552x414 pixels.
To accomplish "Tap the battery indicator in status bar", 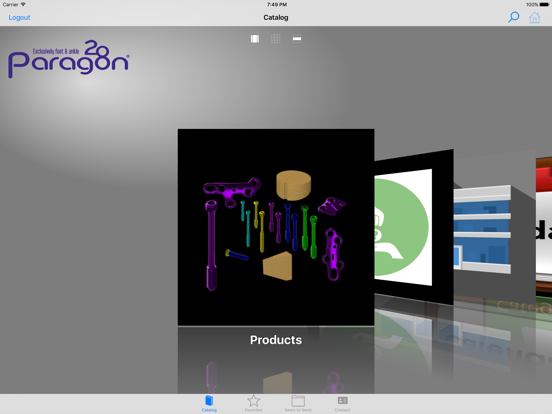I will point(544,5).
